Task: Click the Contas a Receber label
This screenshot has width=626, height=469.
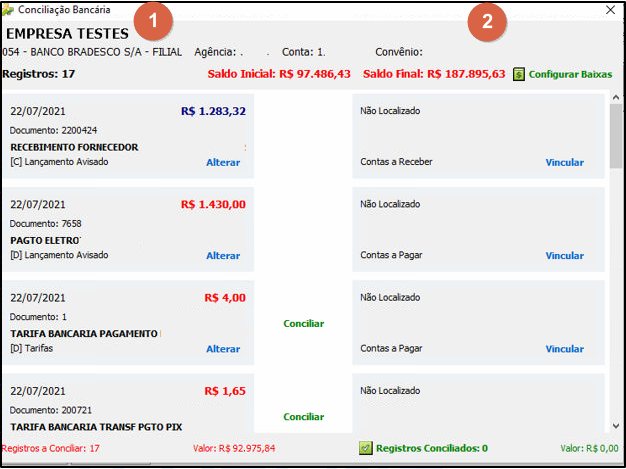Action: tap(396, 162)
